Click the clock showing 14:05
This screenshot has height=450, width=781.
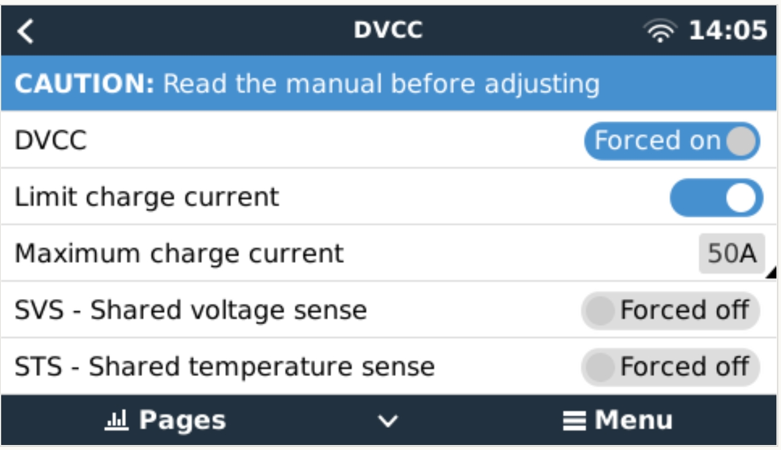728,31
